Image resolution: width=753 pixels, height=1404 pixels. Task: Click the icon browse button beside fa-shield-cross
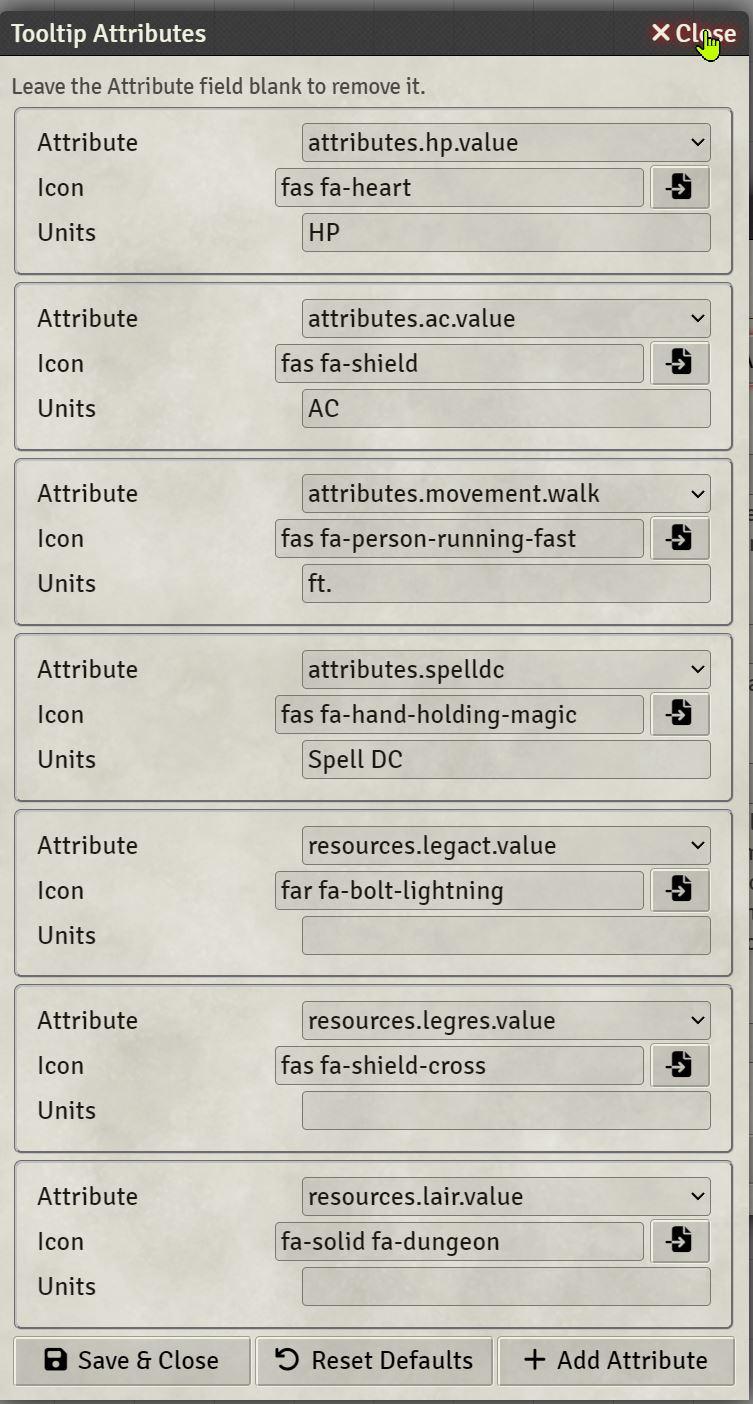pos(680,1064)
